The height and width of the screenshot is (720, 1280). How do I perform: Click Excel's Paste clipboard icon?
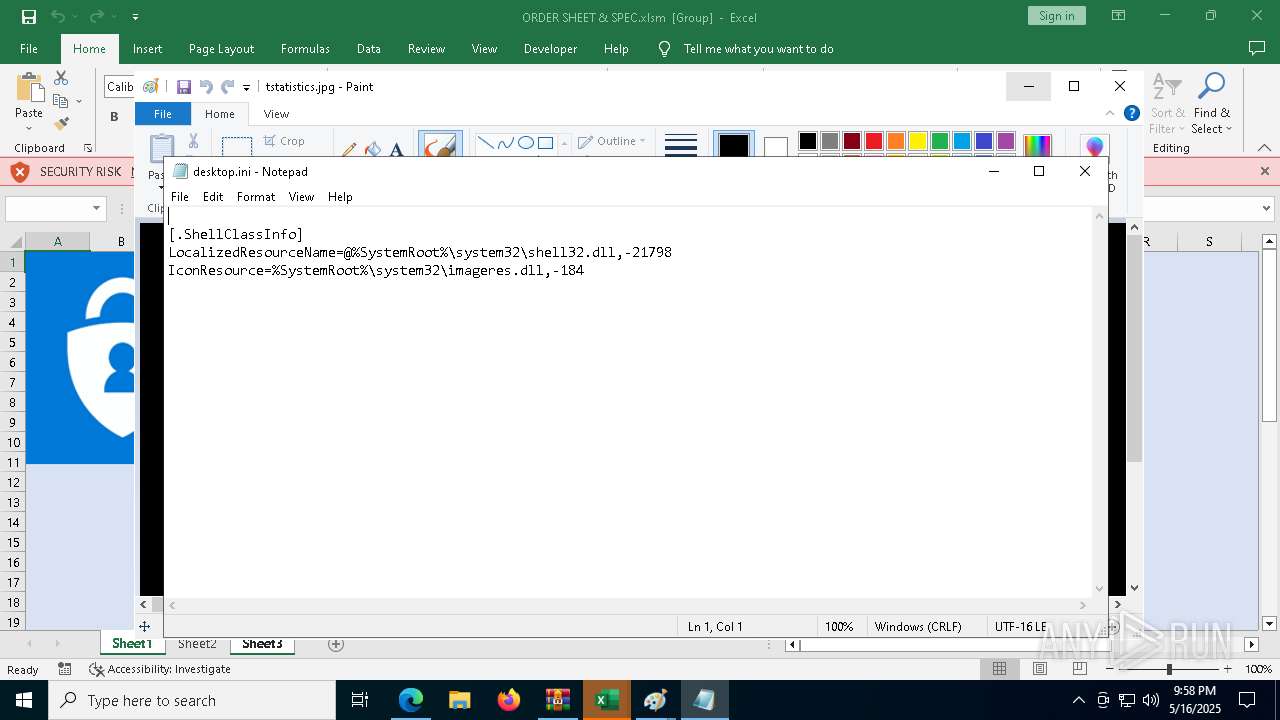pos(29,89)
